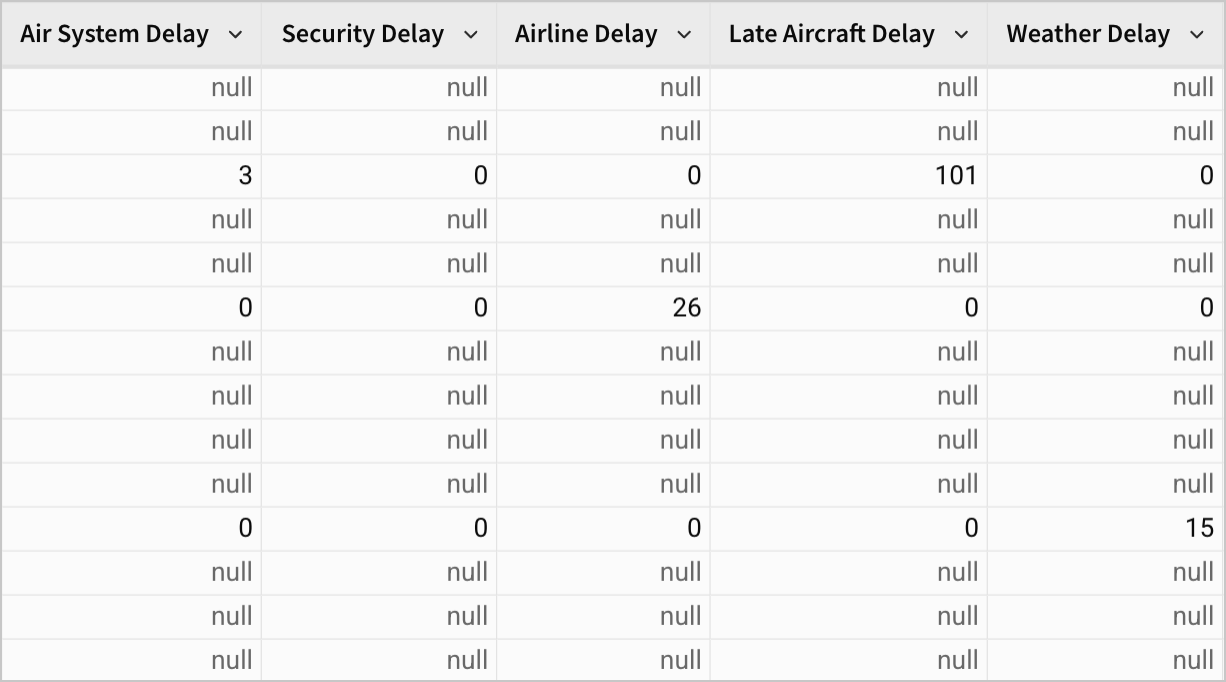1226x682 pixels.
Task: Select the last null cell under Airline Delay
Action: tap(681, 660)
